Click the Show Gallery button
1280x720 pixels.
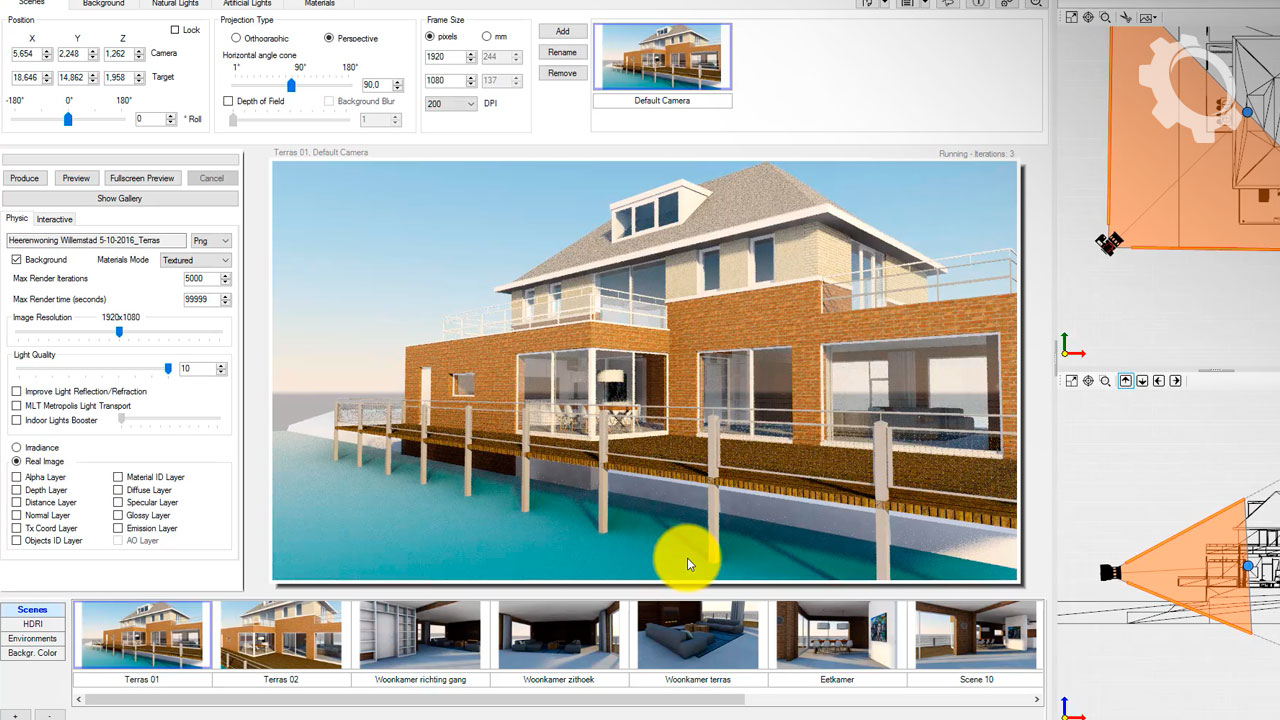point(119,198)
